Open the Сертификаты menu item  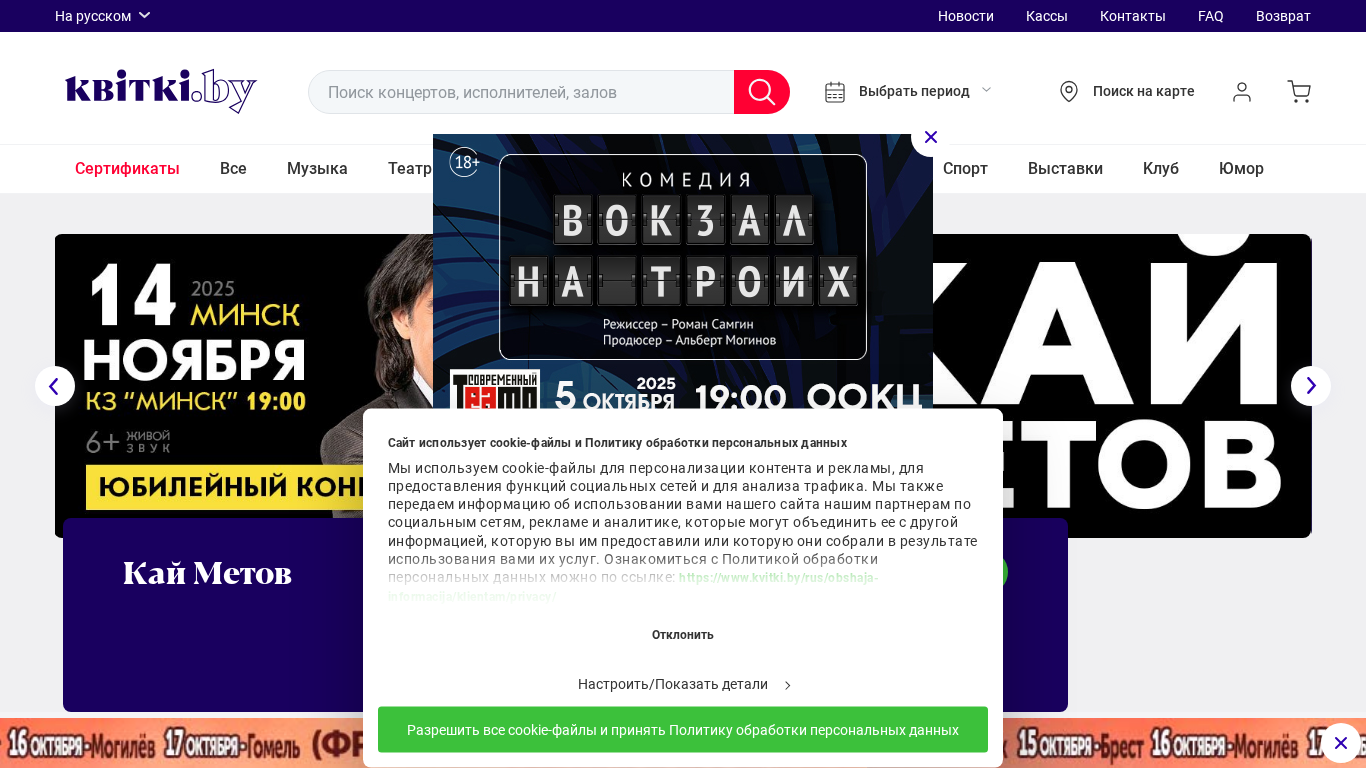[x=127, y=169]
